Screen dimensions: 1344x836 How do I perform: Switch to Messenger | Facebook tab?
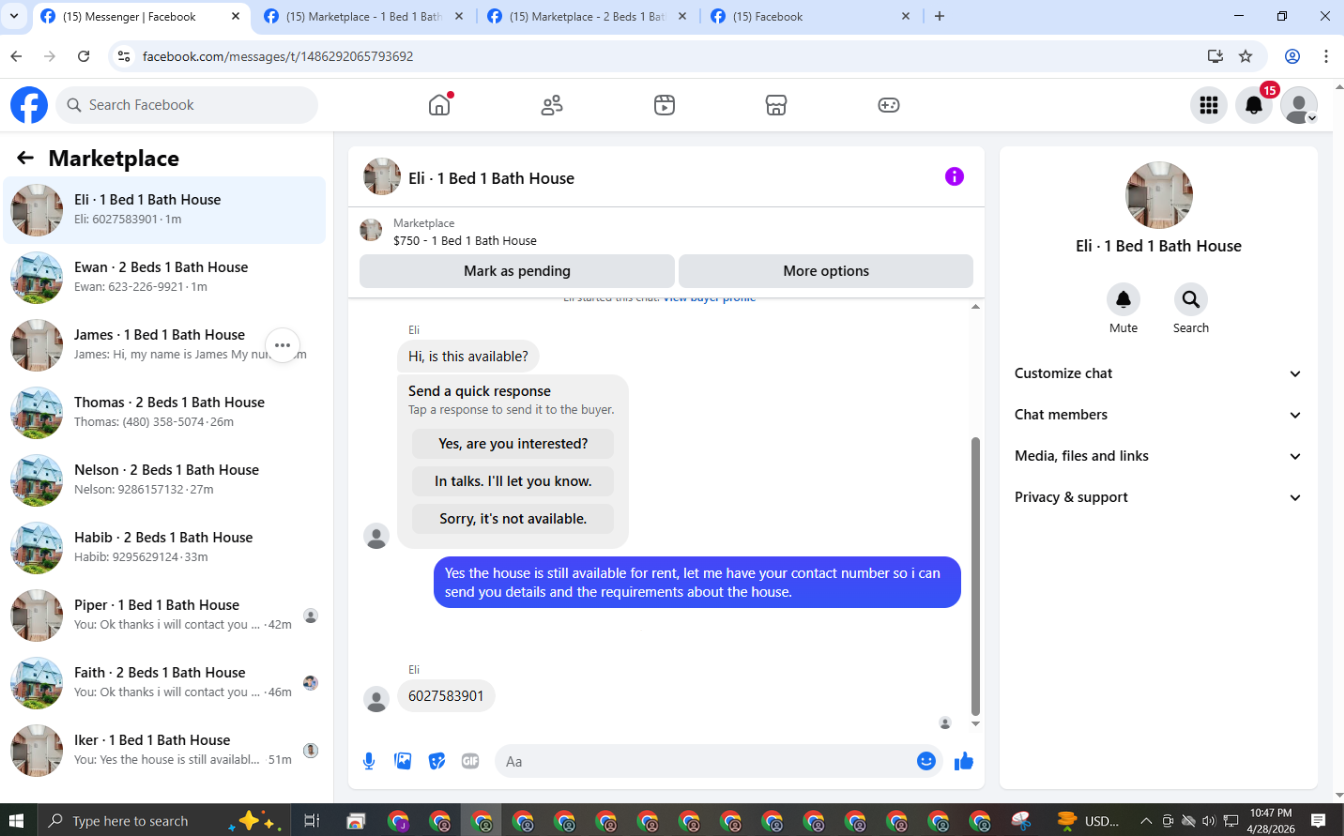140,17
